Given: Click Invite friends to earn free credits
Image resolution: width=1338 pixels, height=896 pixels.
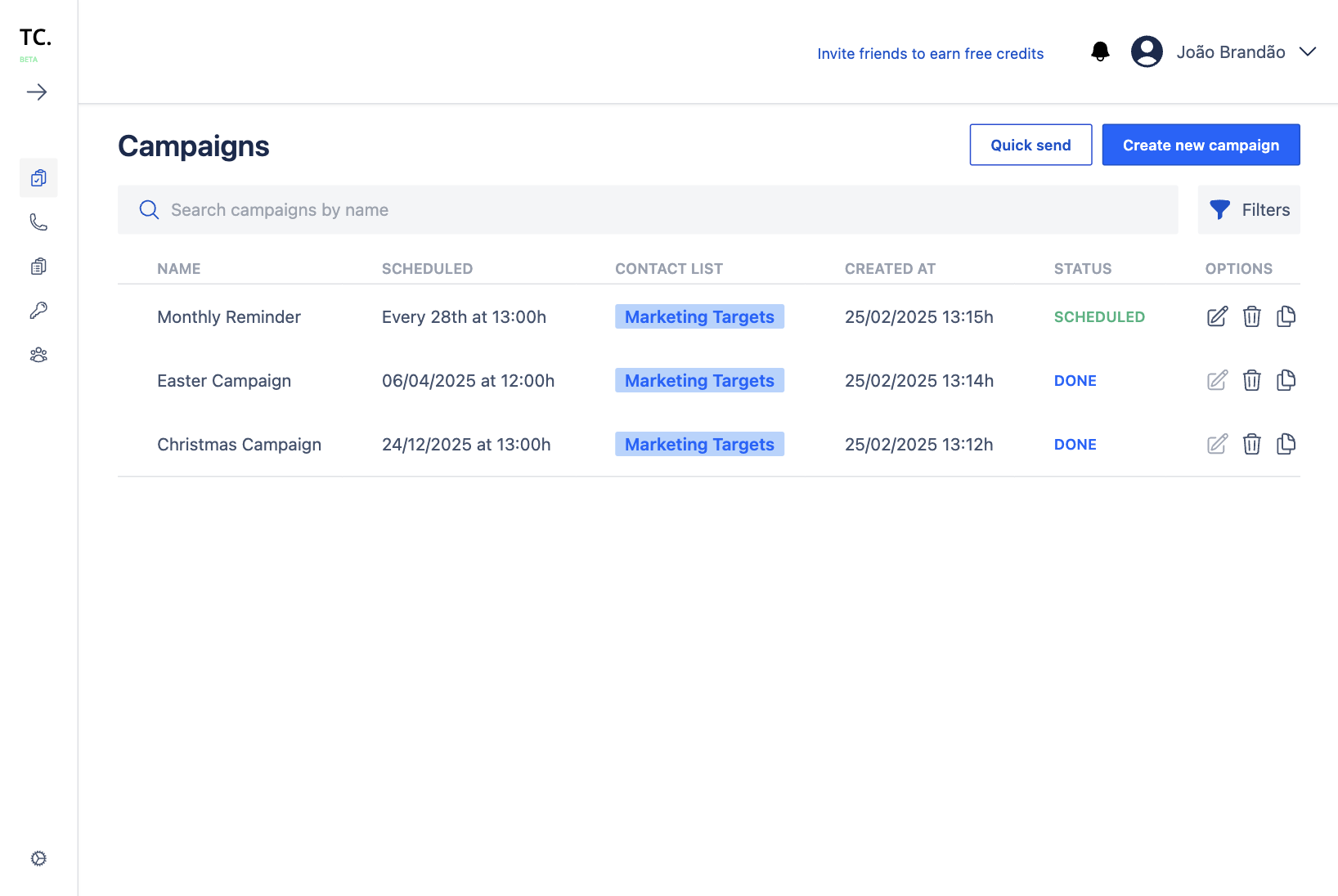Looking at the screenshot, I should [931, 54].
